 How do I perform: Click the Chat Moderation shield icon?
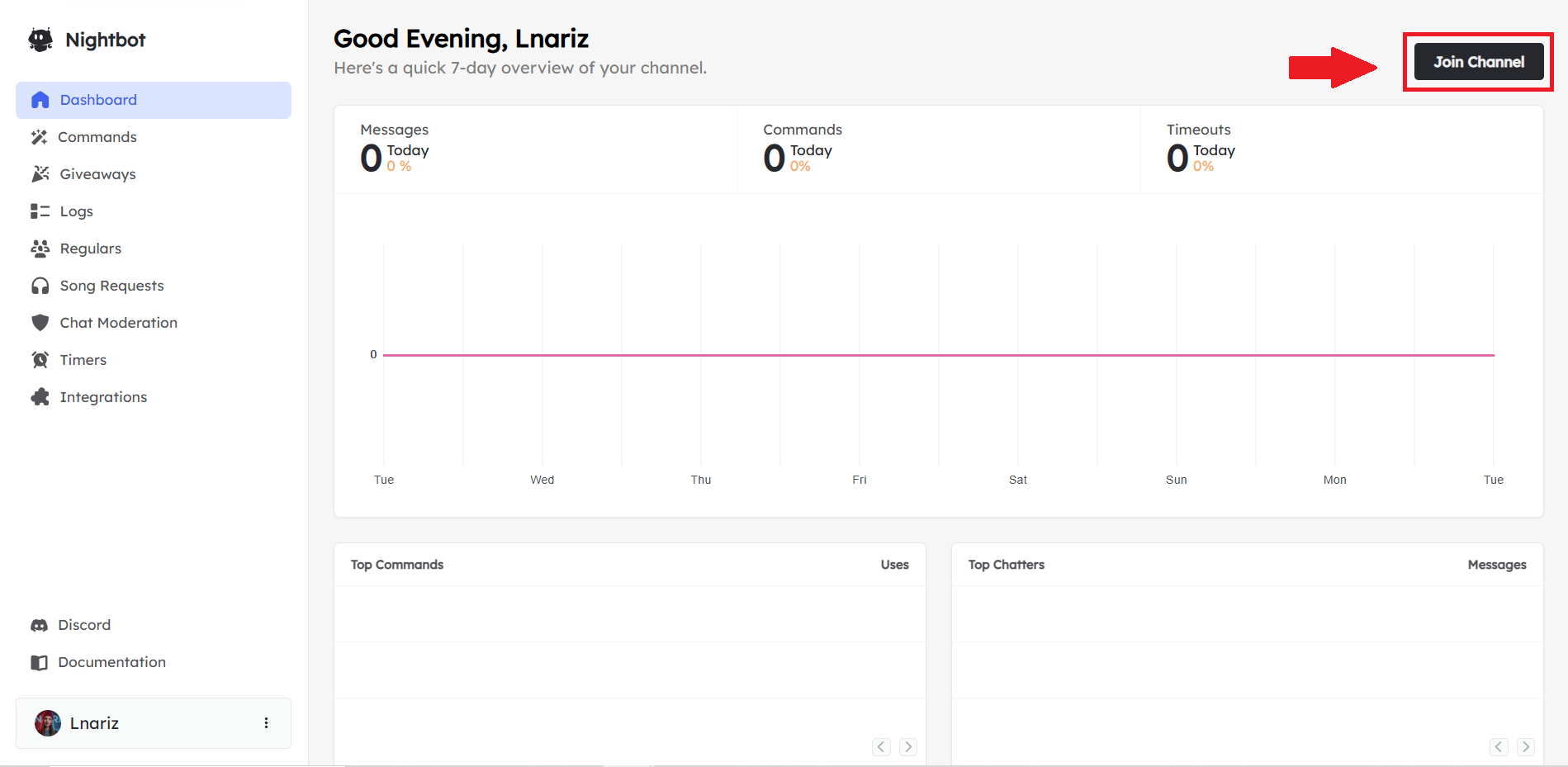[x=40, y=323]
